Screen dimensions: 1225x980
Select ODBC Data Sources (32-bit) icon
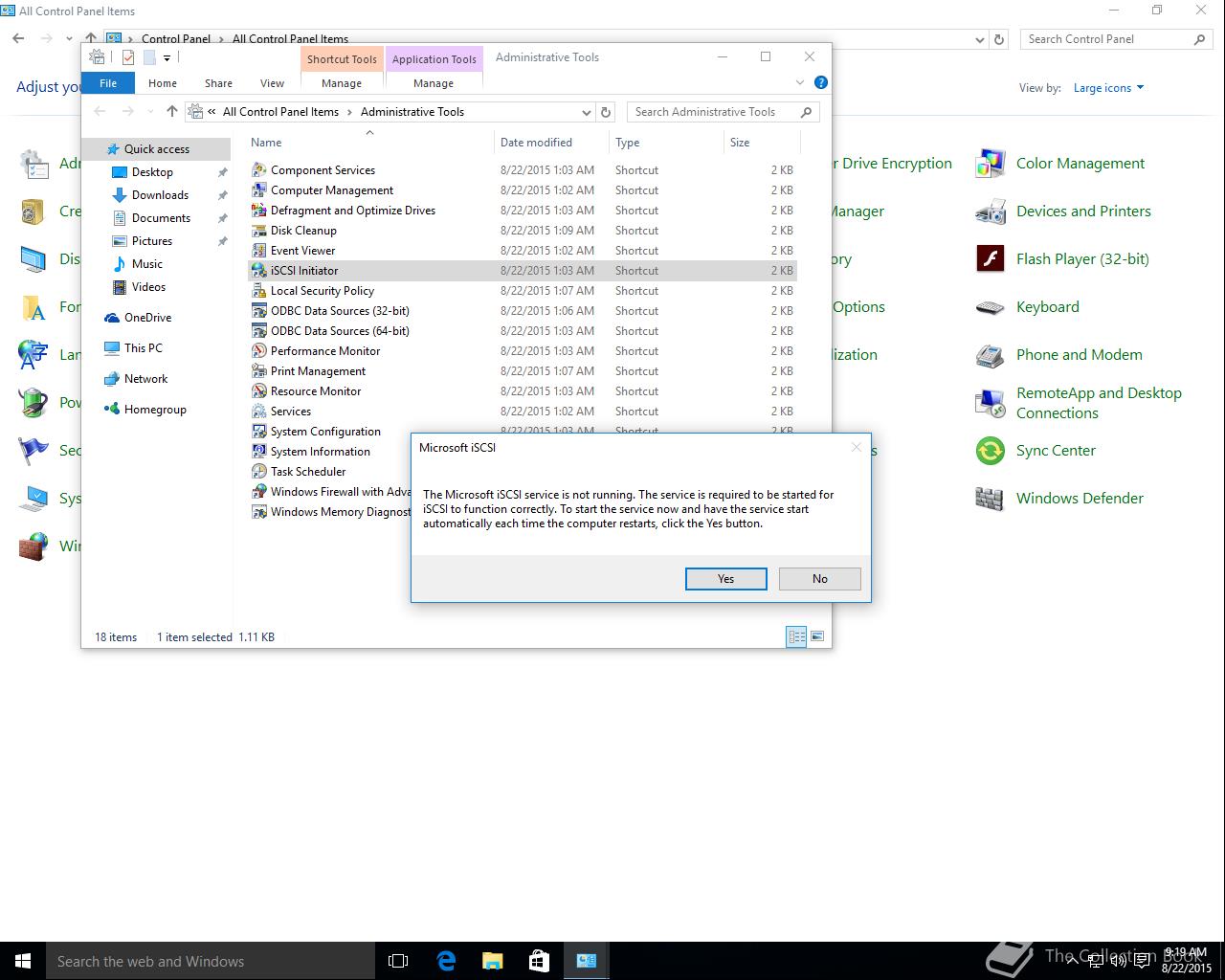click(258, 311)
